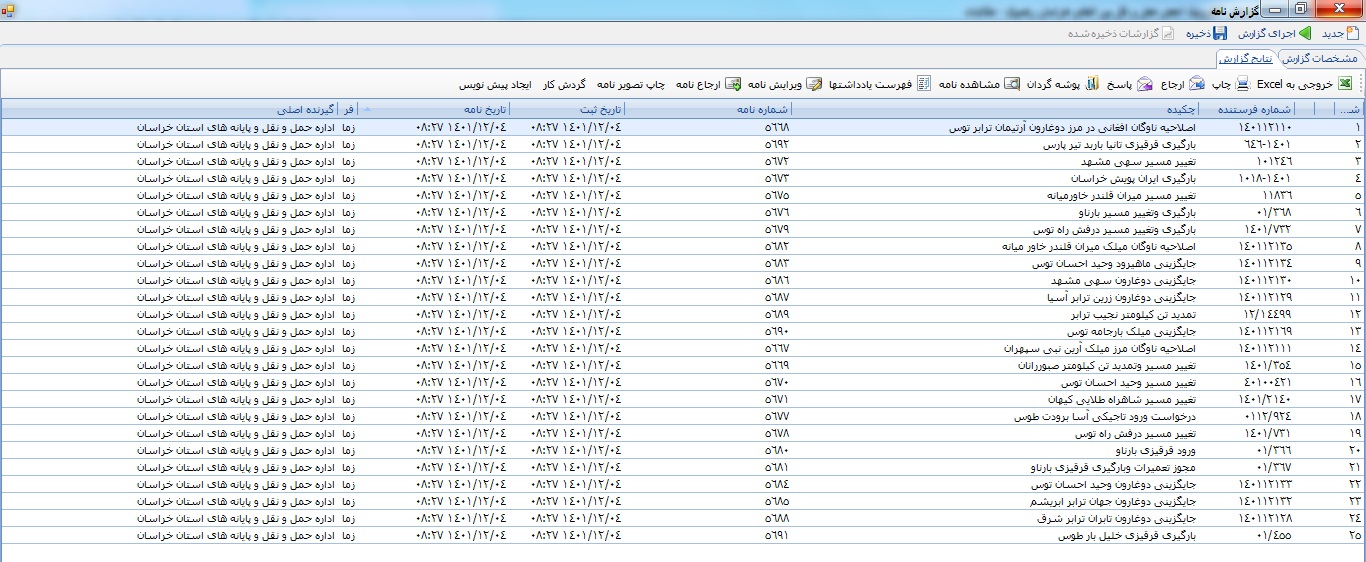Click row number ٢٥ cell
The height and width of the screenshot is (562, 1366).
coord(1349,536)
